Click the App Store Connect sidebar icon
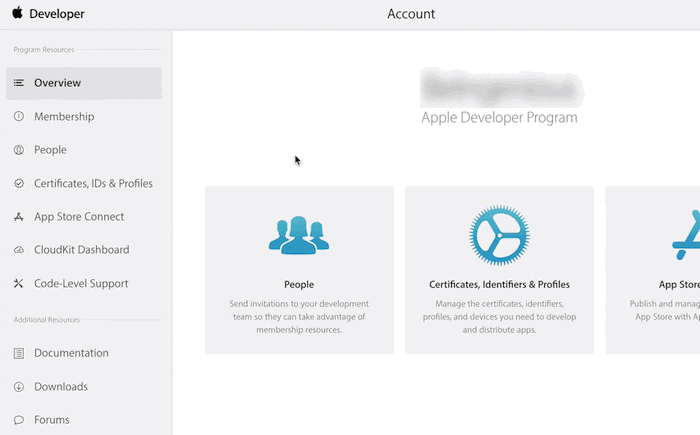The image size is (700, 435). 19,217
